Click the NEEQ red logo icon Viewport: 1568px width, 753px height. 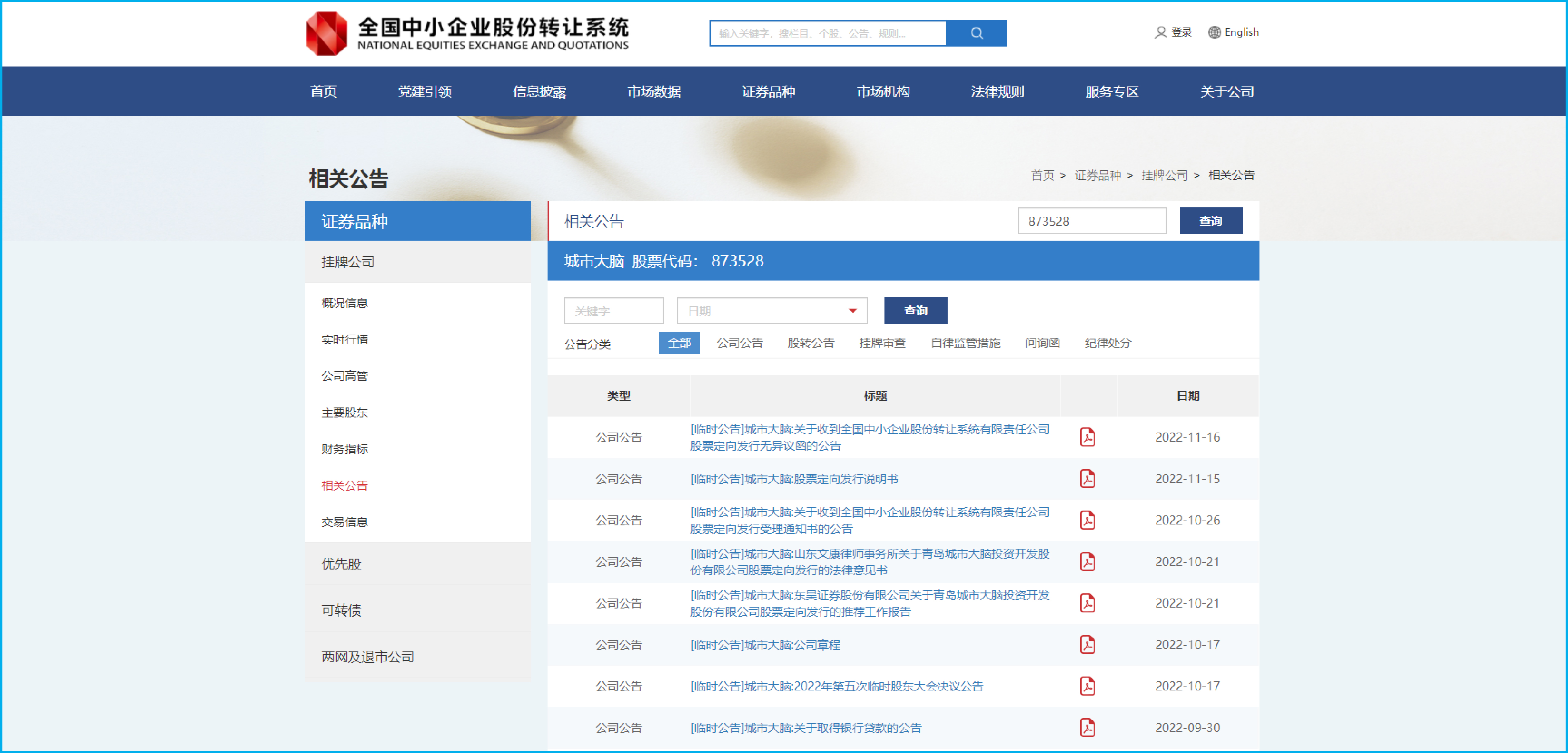coord(326,34)
